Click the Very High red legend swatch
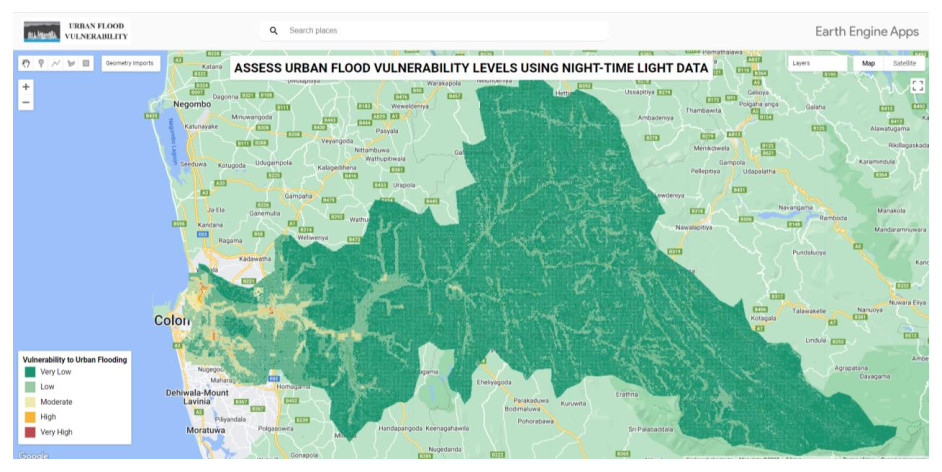 click(30, 432)
